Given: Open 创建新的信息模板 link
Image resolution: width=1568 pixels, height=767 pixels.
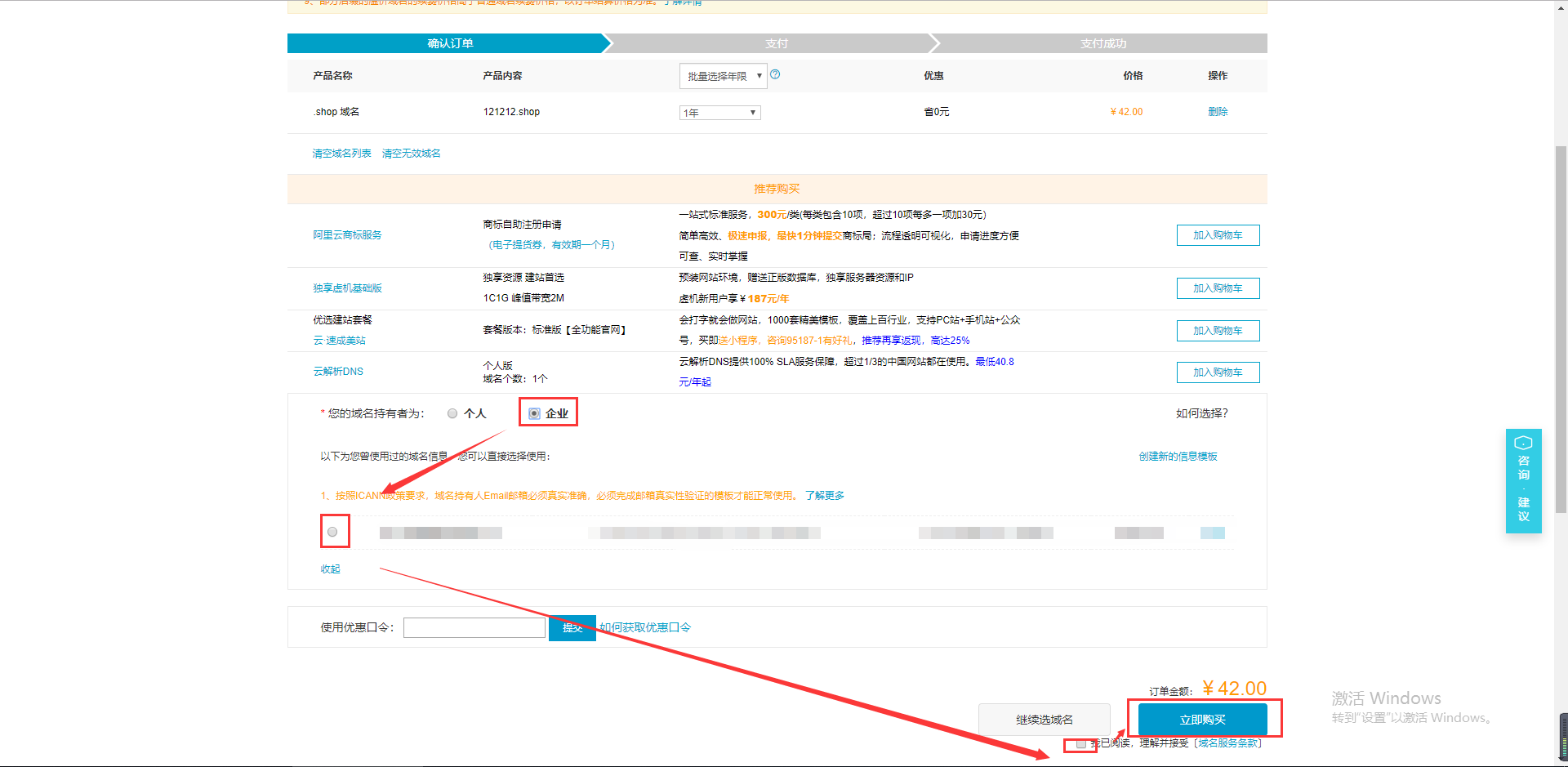Looking at the screenshot, I should [1178, 457].
